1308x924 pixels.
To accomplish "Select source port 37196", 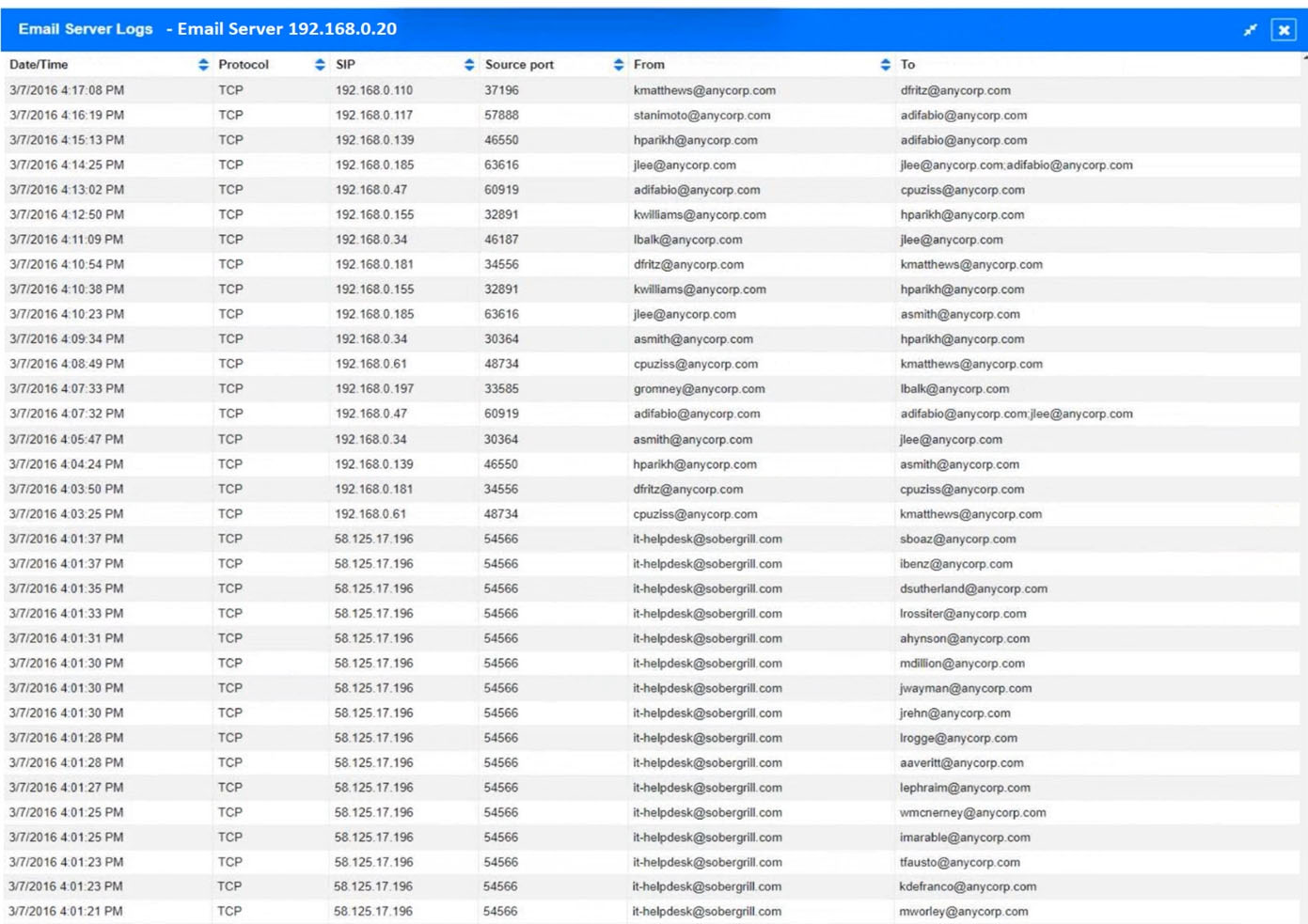I will click(x=501, y=90).
